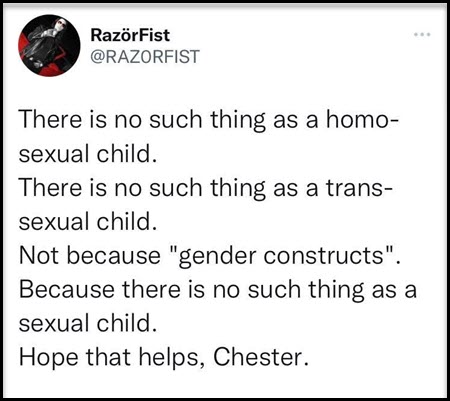The image size is (450, 401).
Task: Click the first "sexual child." line
Action: (88, 154)
